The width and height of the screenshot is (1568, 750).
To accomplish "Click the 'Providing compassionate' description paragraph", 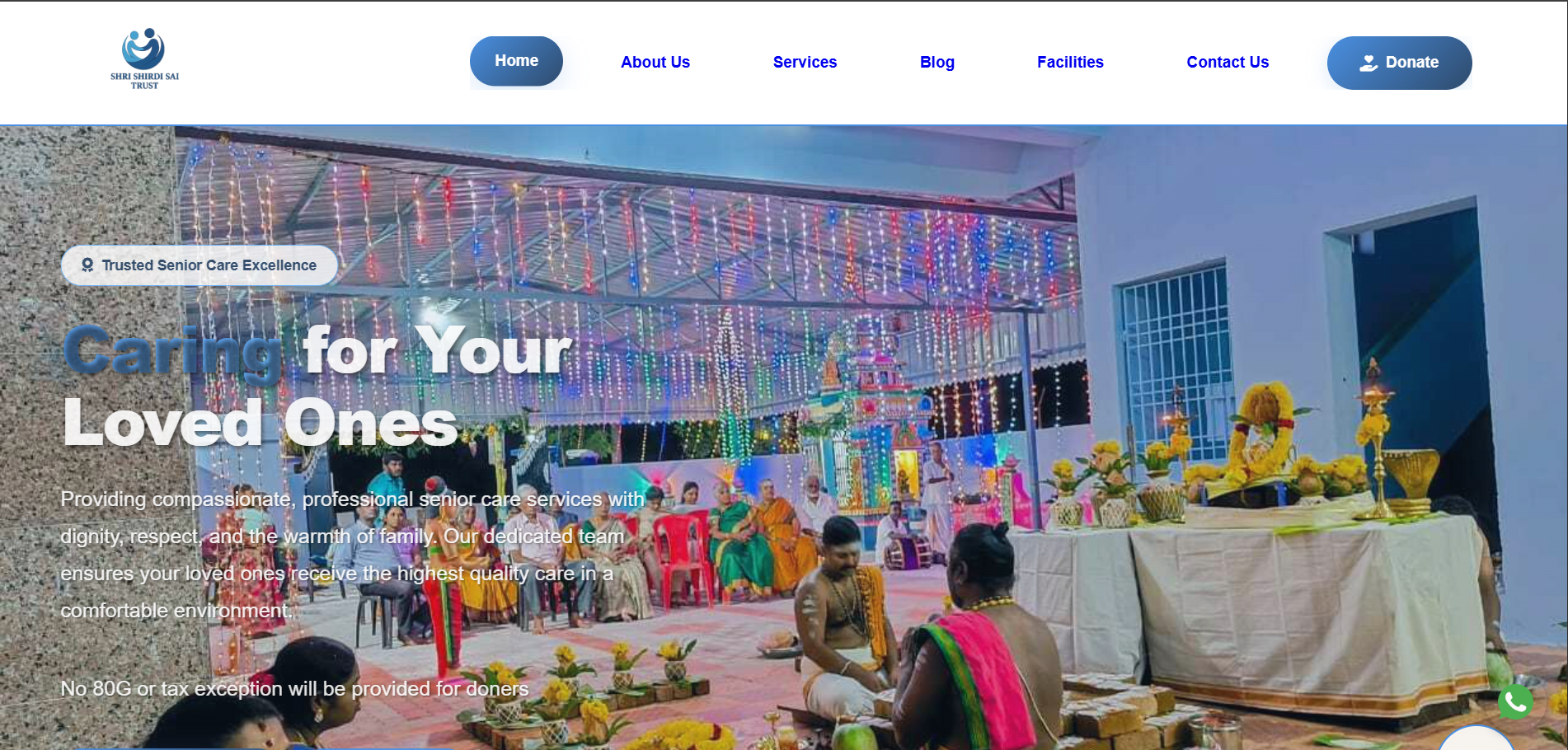I will [352, 555].
